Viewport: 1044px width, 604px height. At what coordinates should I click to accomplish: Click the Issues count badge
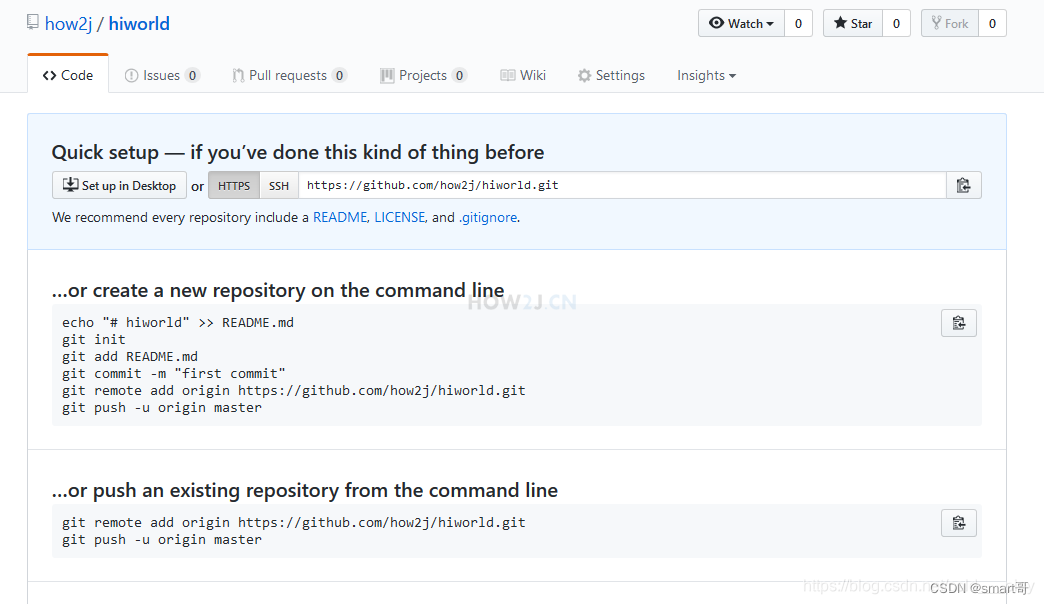coord(192,75)
